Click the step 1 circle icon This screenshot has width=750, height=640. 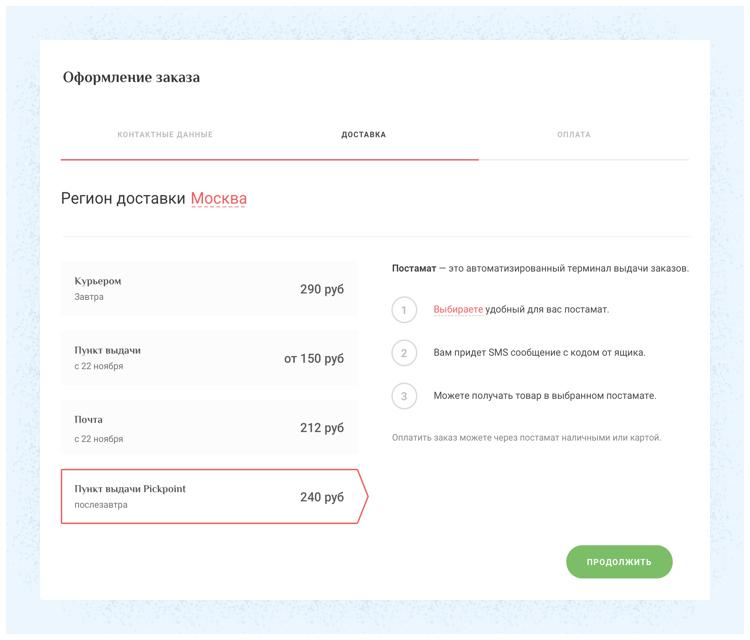coord(404,310)
